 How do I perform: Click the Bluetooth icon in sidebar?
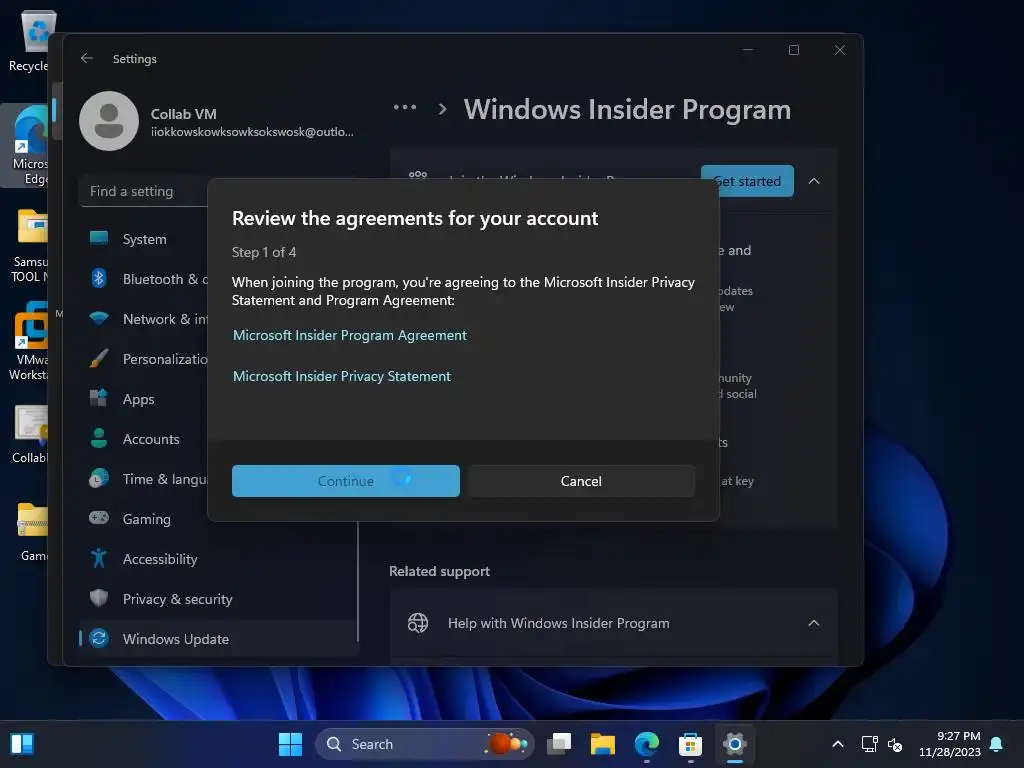coord(99,278)
